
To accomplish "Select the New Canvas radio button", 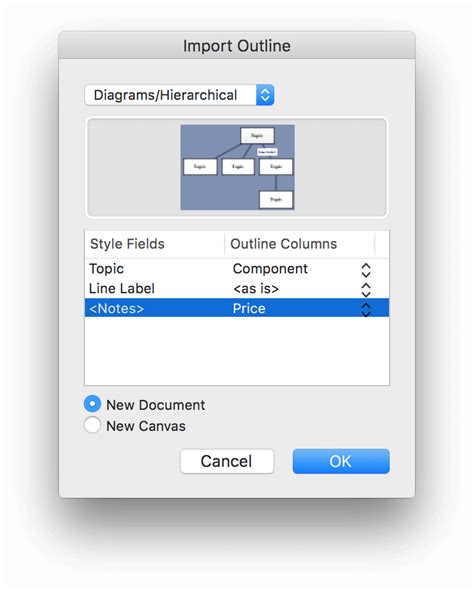I will coord(92,425).
